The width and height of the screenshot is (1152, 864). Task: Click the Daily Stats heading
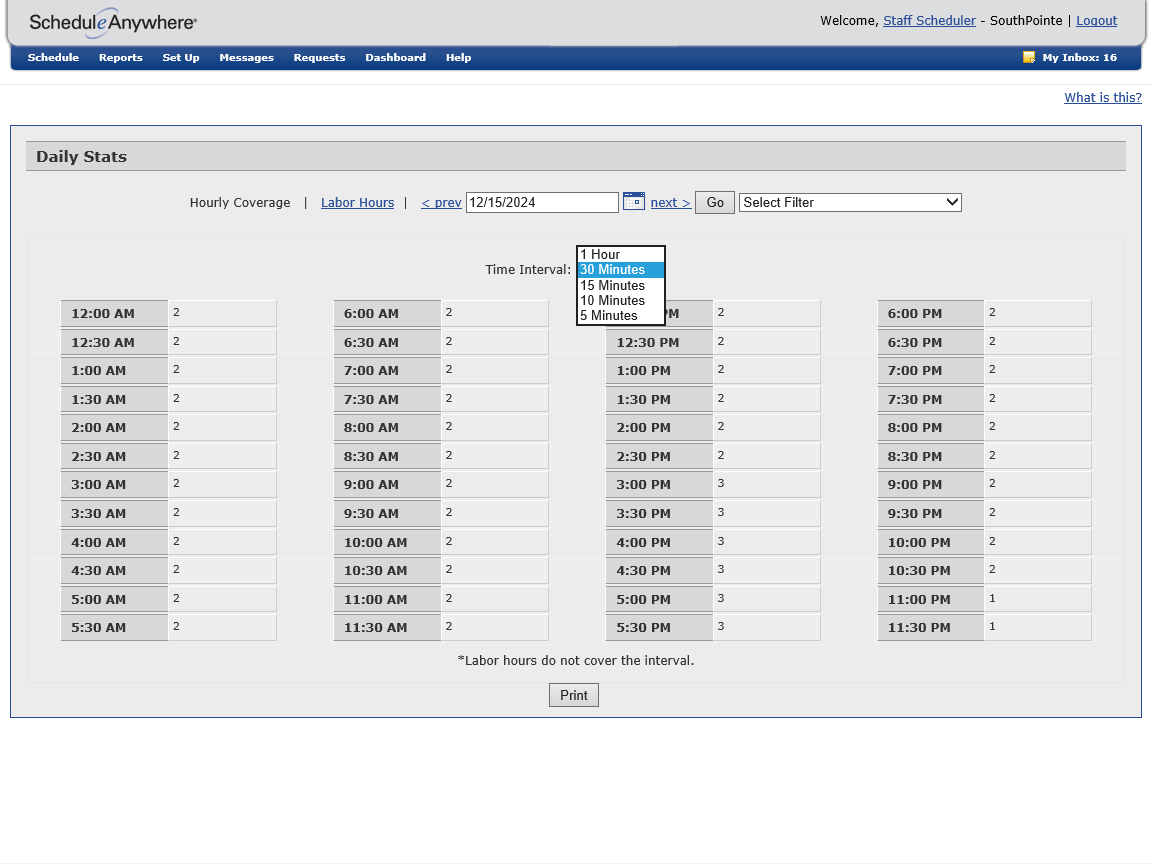82,156
